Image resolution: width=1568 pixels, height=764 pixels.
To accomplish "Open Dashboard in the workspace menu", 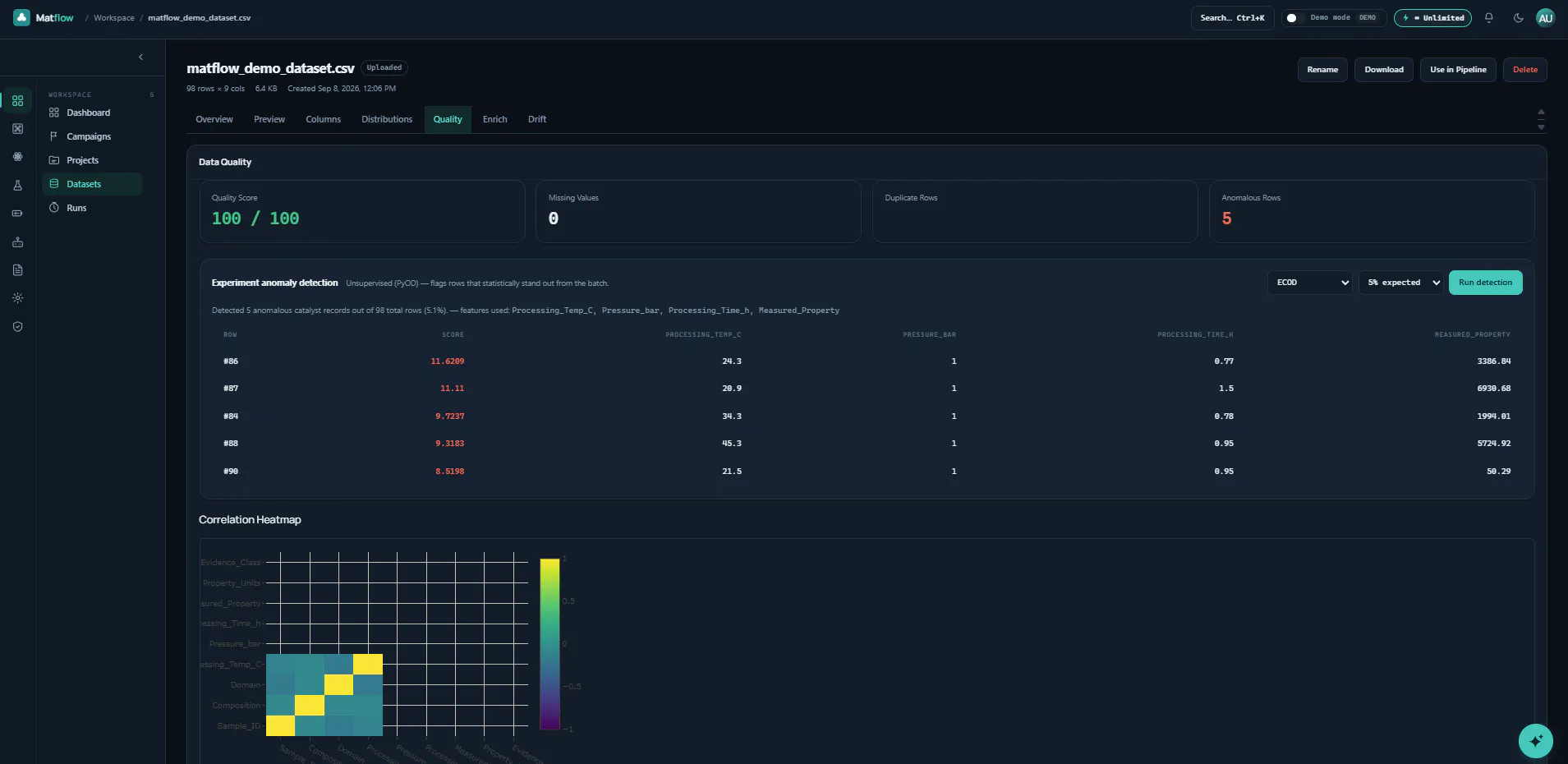I will point(92,113).
